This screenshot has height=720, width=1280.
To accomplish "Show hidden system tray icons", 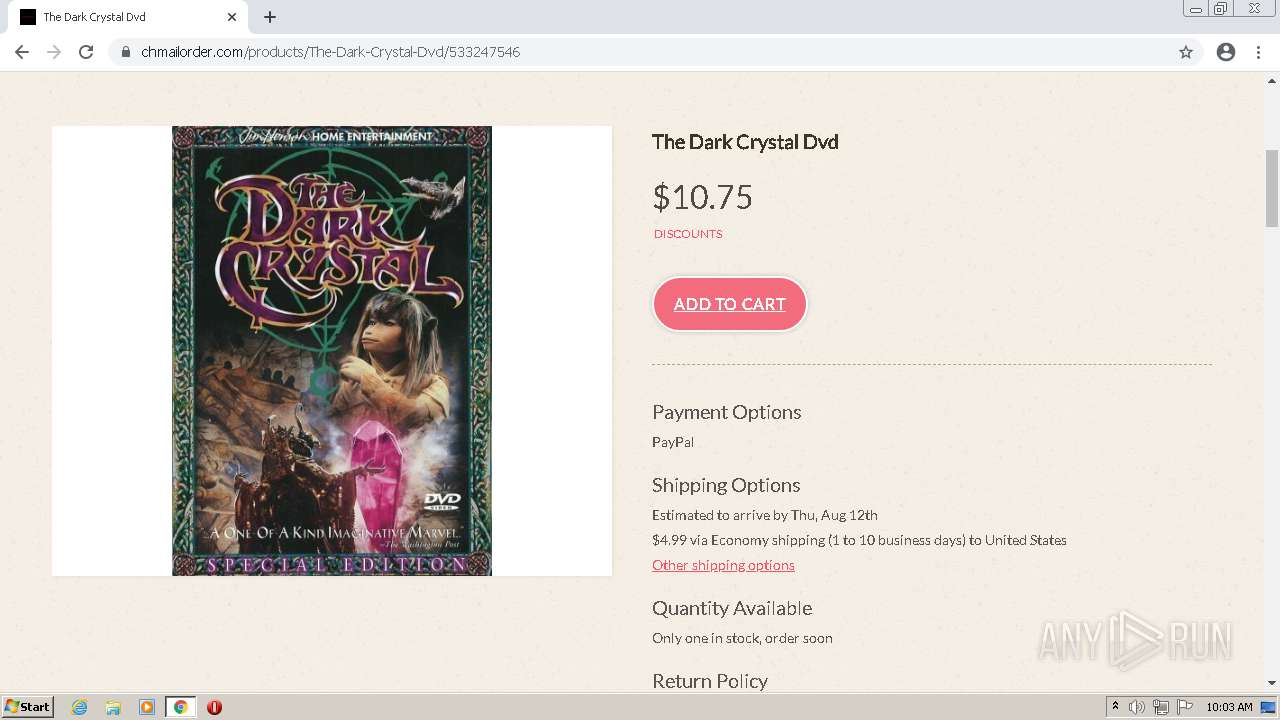I will (1115, 707).
